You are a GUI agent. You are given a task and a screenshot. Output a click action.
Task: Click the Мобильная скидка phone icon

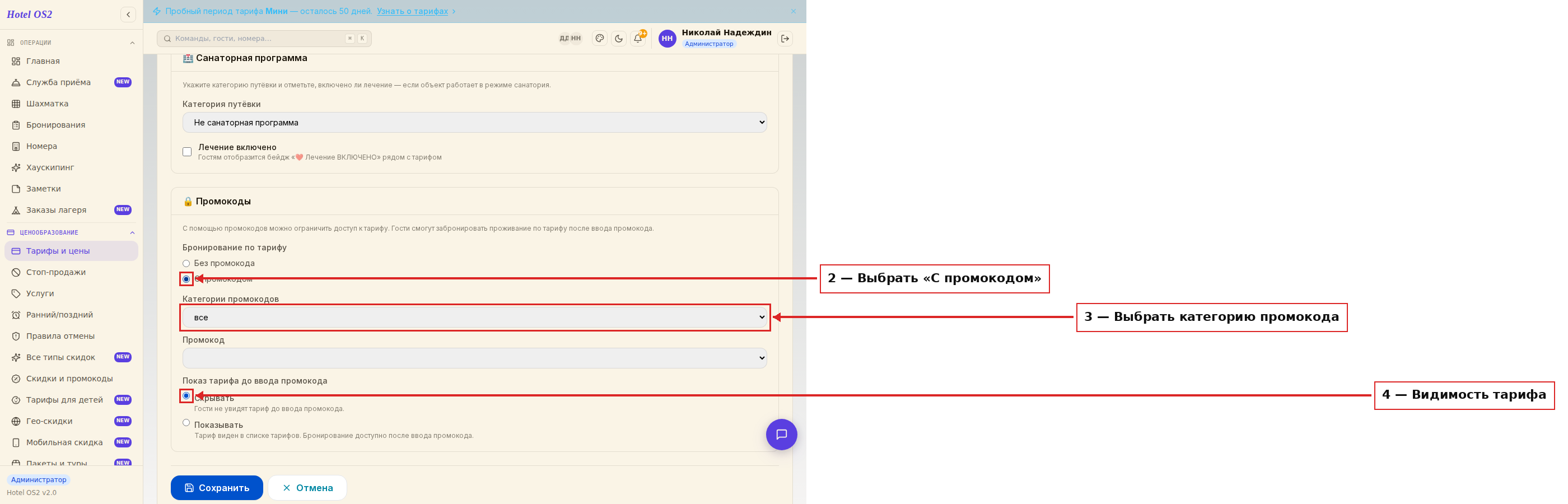pos(16,442)
